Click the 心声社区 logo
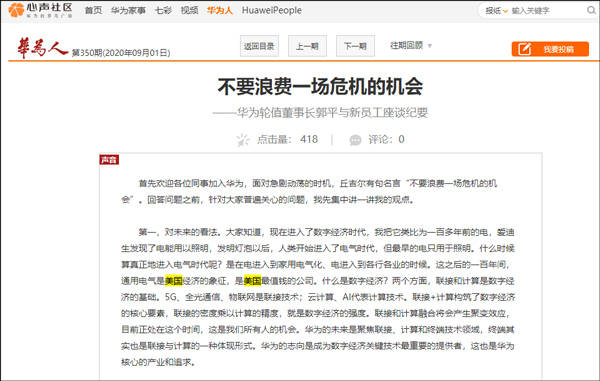The width and height of the screenshot is (600, 381). 40,10
